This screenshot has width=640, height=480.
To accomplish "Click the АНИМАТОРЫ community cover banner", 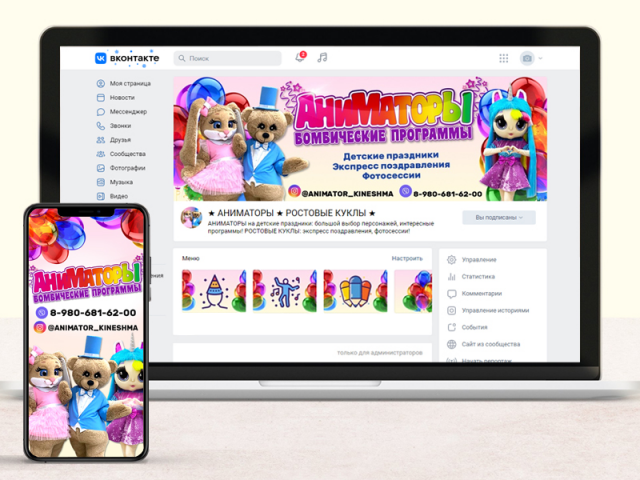I will tap(360, 139).
